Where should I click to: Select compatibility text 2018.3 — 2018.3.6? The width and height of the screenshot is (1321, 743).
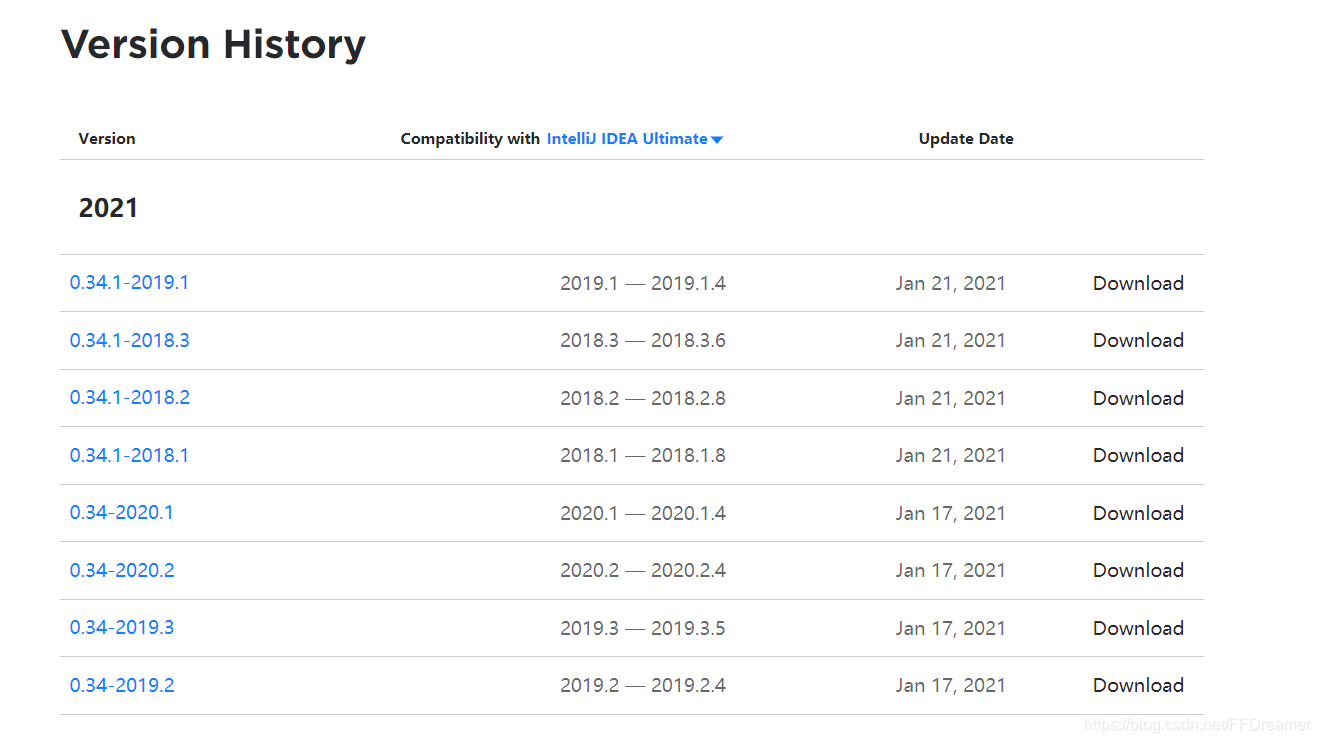(643, 340)
